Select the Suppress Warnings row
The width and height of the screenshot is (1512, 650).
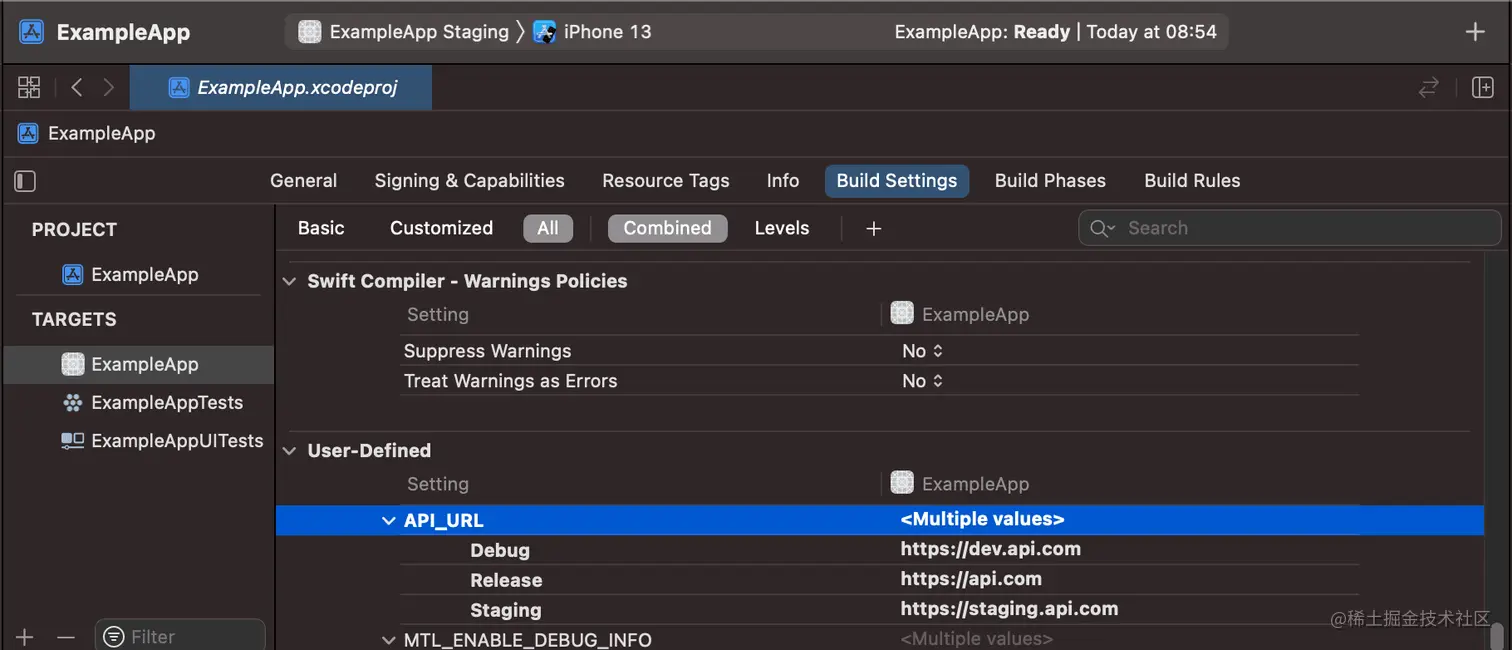click(879, 351)
